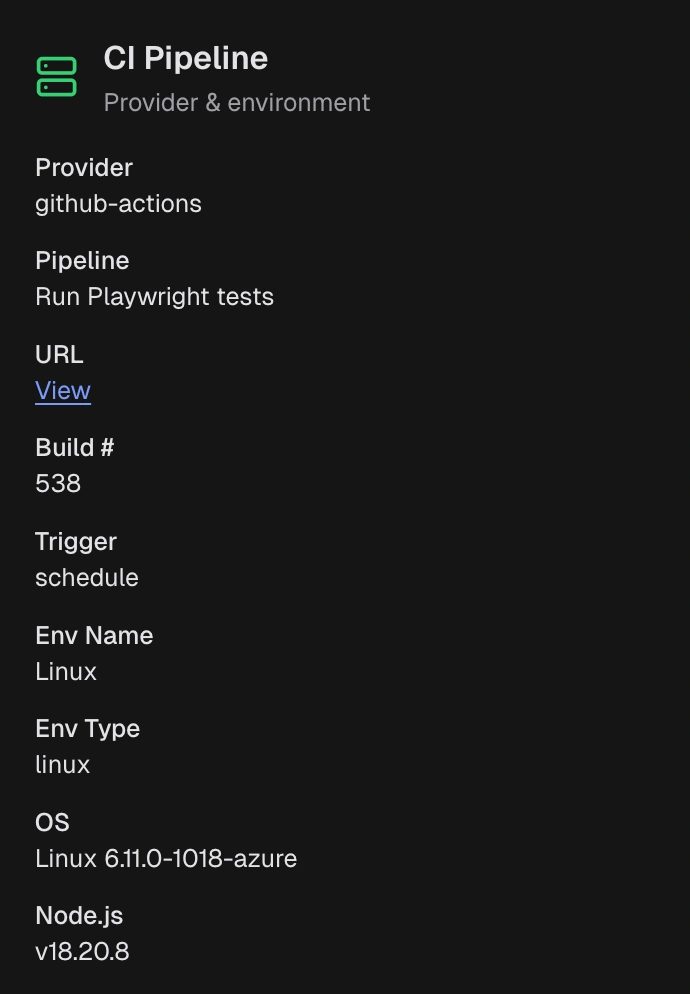The width and height of the screenshot is (690, 994).
Task: Click the Pipeline field label
Action: click(81, 260)
